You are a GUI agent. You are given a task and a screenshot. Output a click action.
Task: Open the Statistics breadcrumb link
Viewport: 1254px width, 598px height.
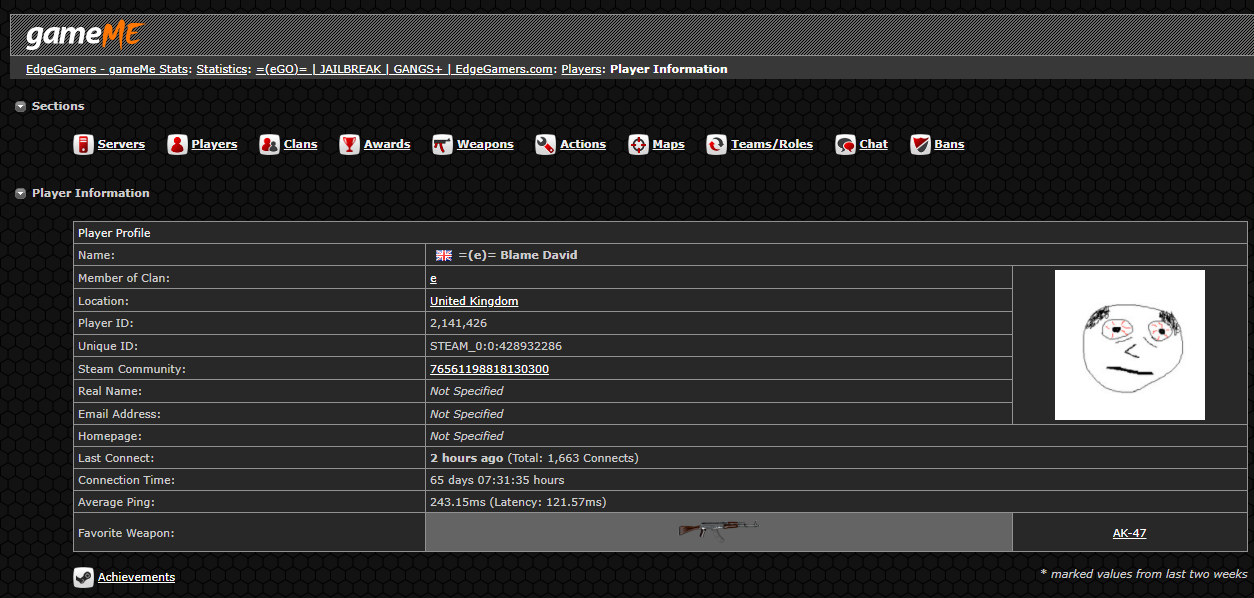pos(221,70)
